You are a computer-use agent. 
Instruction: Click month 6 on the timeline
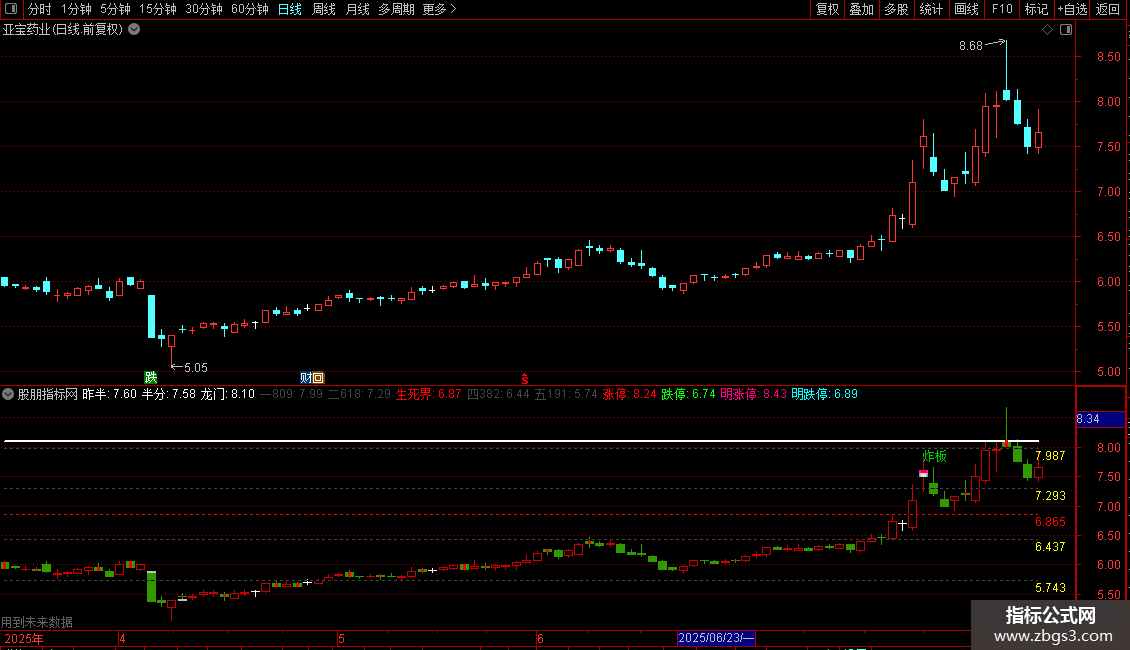pos(540,638)
